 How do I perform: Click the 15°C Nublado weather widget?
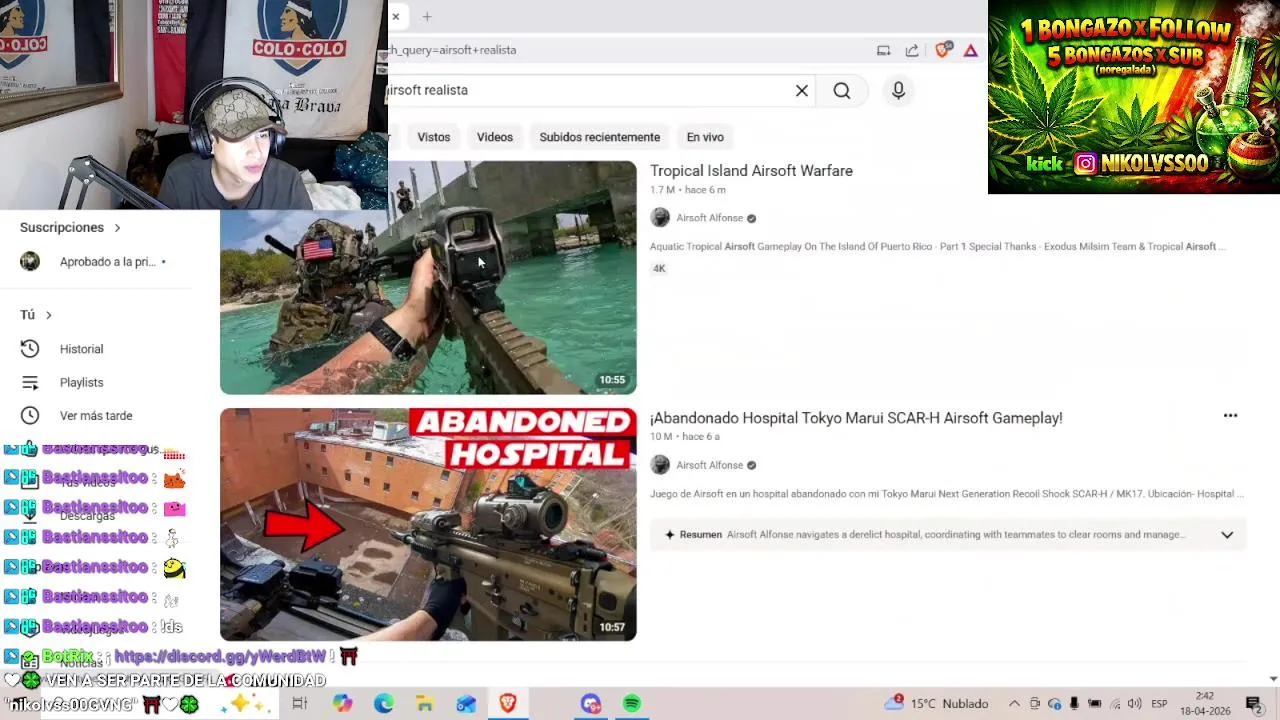[937, 704]
